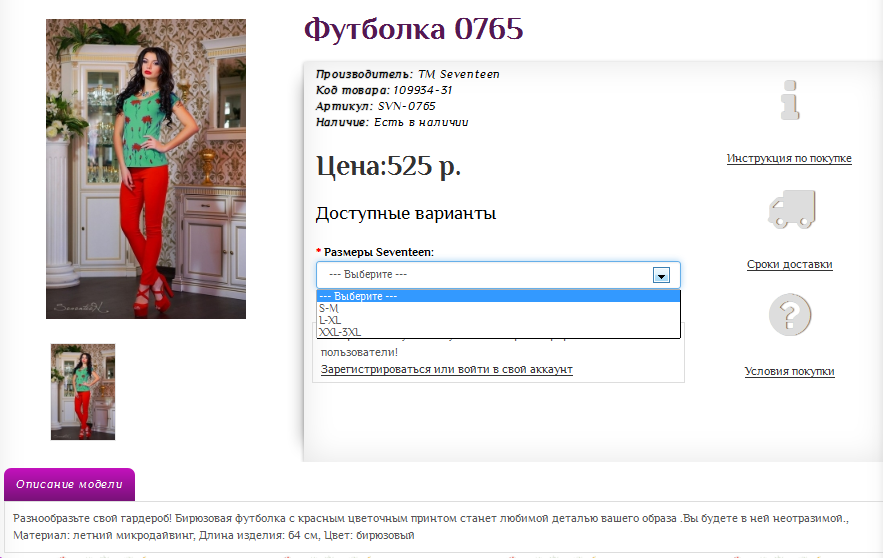883x558 pixels.
Task: Click the manufacturer name TM Seventeen
Action: 458,74
